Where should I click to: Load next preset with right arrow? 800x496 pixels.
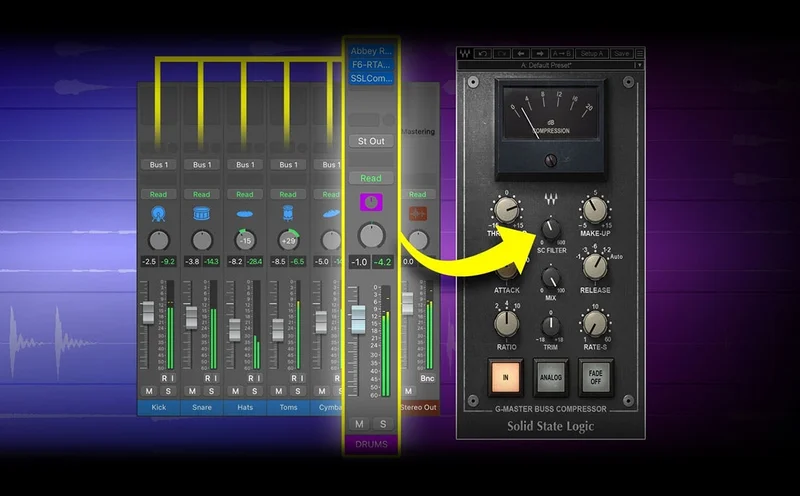(x=540, y=54)
